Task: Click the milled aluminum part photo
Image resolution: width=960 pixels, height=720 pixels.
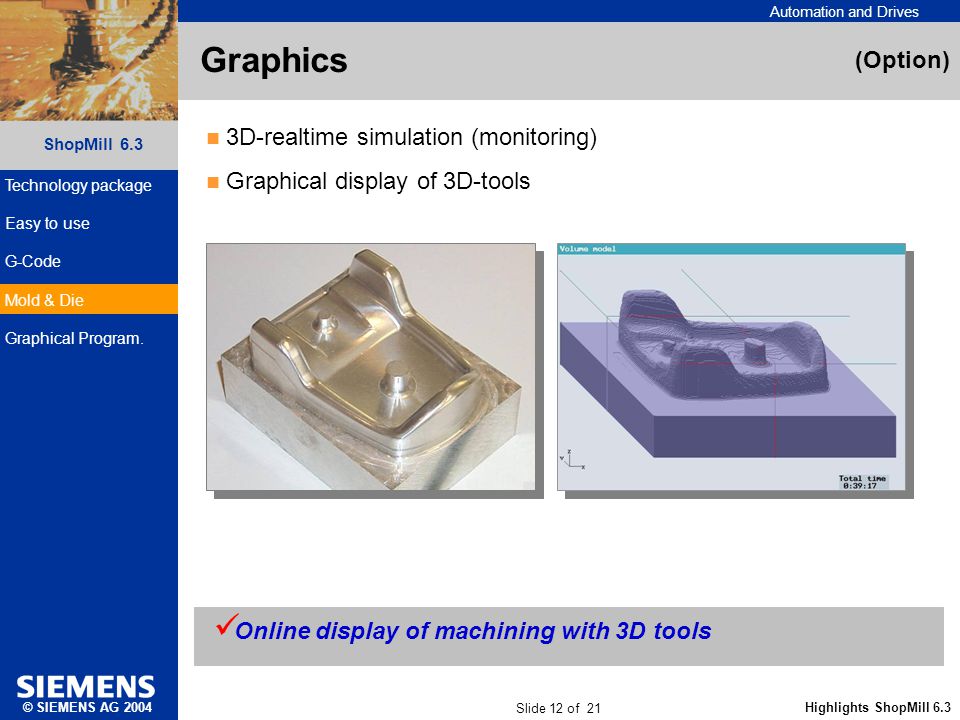Action: coord(371,367)
